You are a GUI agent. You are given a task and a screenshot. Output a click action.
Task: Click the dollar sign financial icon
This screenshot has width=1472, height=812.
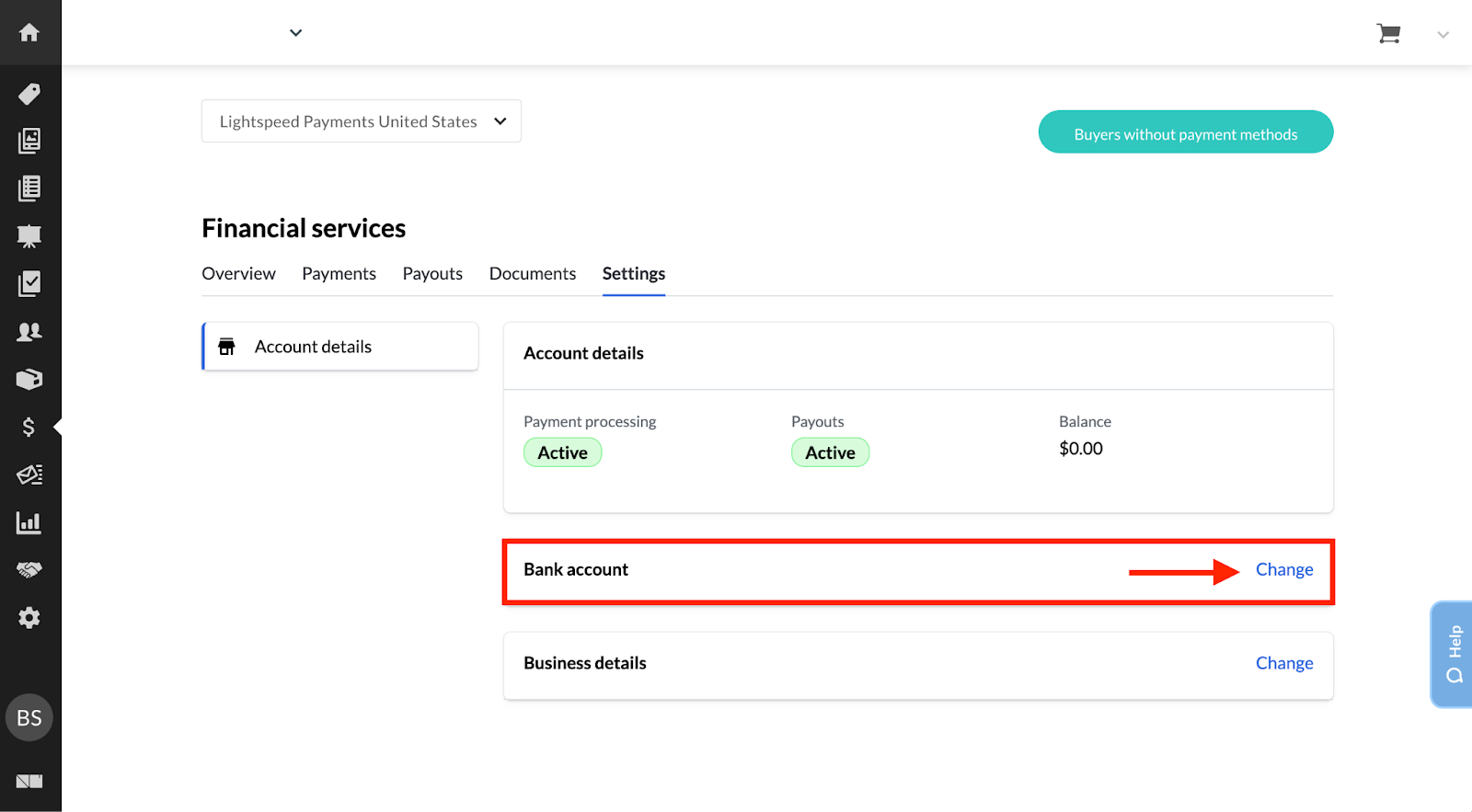click(29, 427)
